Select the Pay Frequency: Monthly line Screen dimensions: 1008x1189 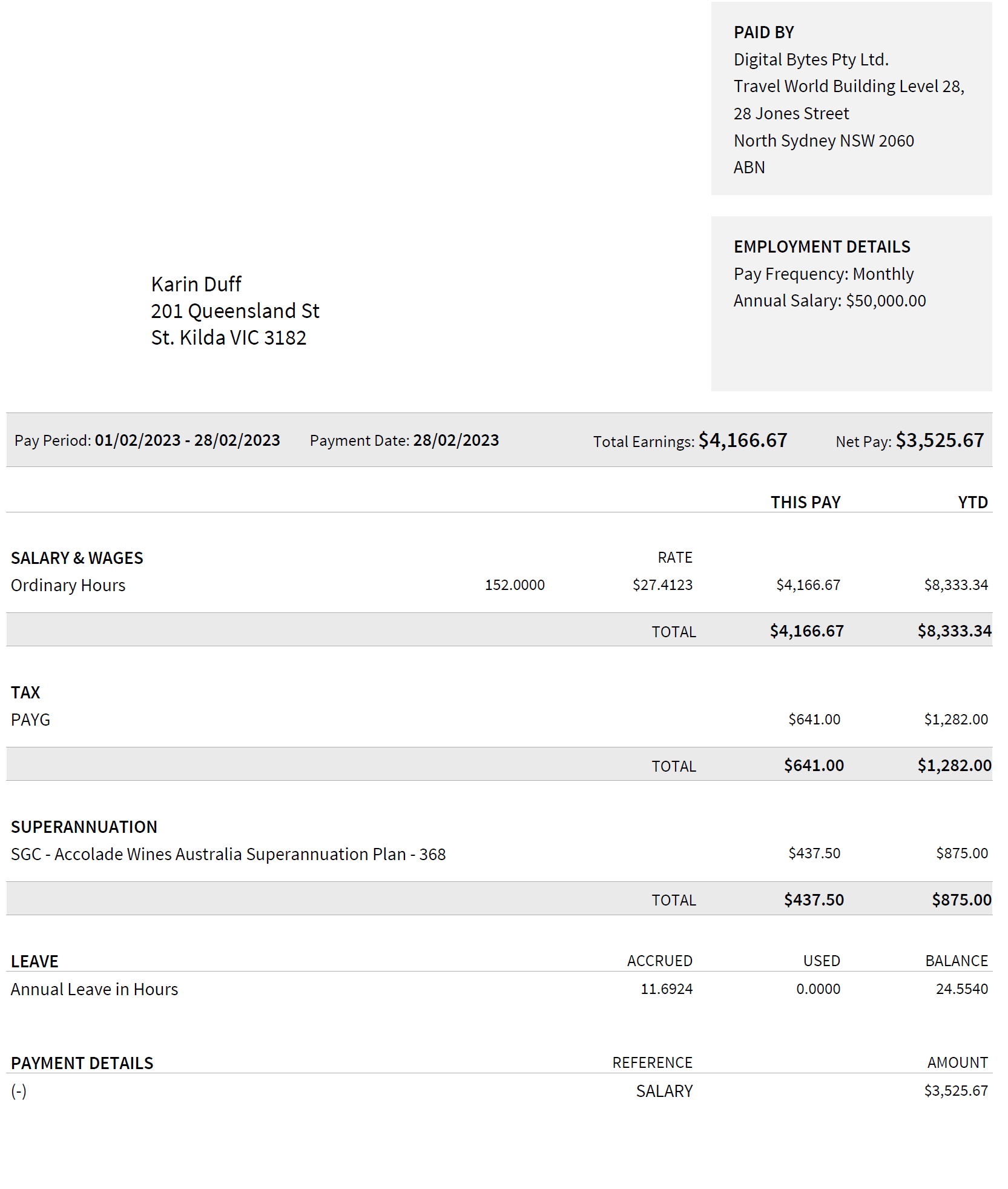(823, 274)
